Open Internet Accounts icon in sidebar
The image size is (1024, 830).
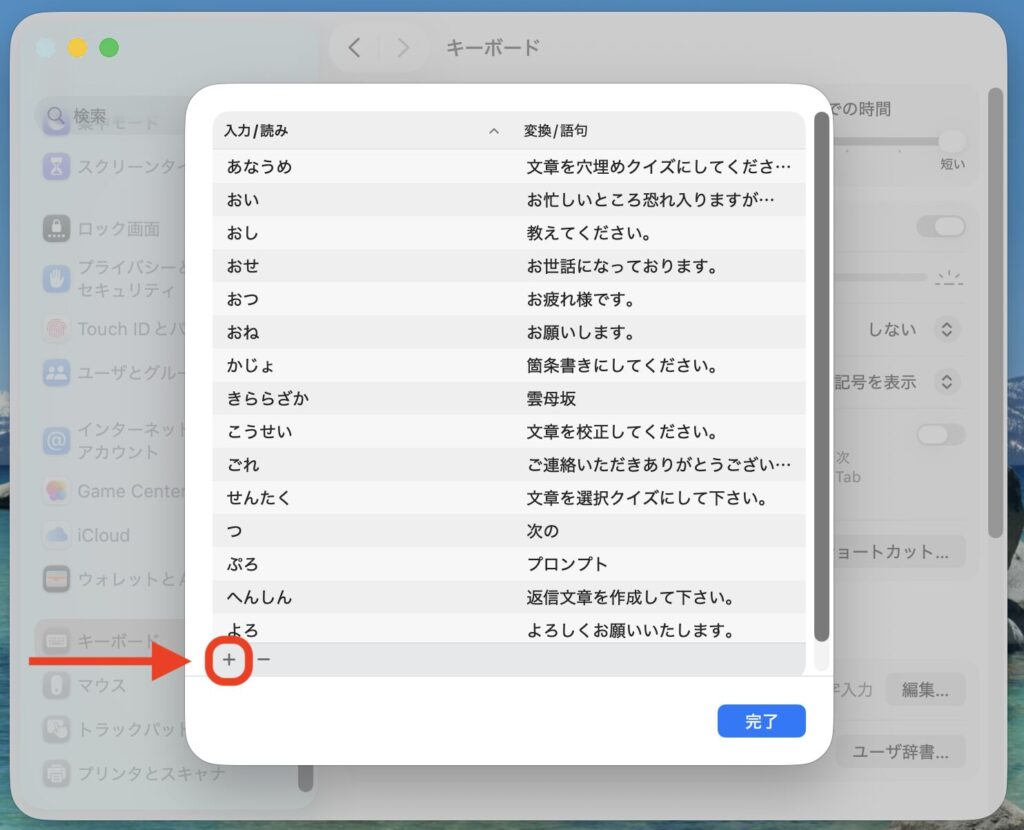pyautogui.click(x=56, y=440)
